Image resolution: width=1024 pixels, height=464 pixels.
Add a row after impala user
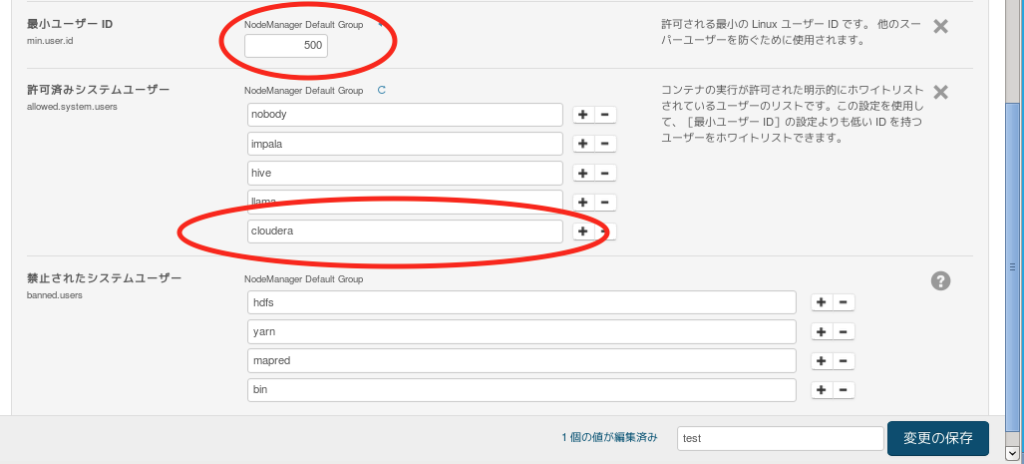(583, 144)
